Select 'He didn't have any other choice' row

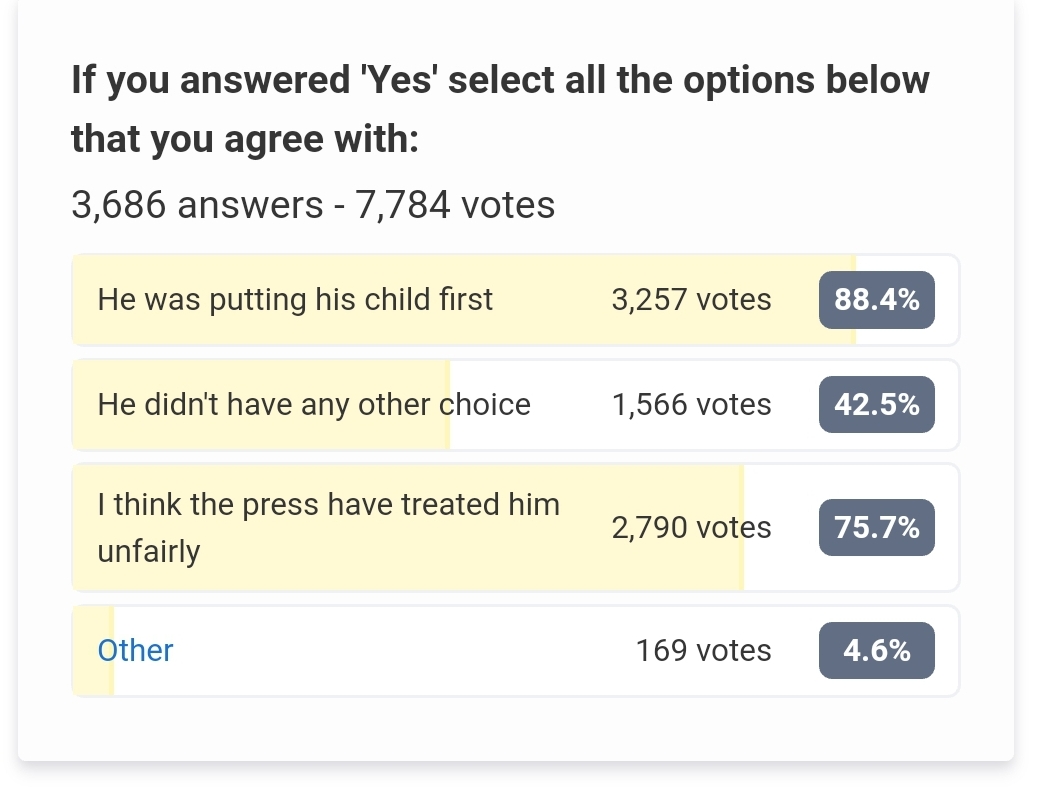(x=515, y=404)
